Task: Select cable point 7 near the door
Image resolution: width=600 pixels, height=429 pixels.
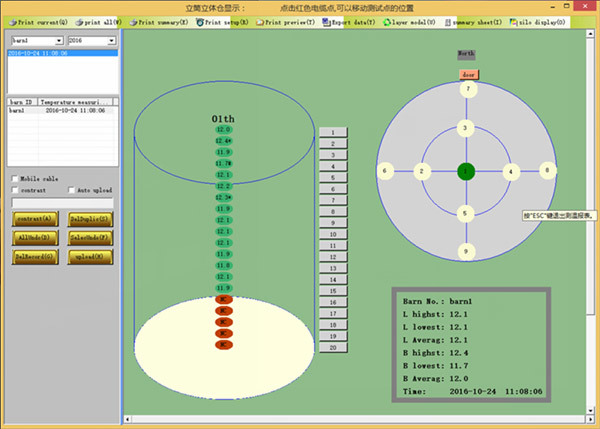Action: click(x=468, y=89)
